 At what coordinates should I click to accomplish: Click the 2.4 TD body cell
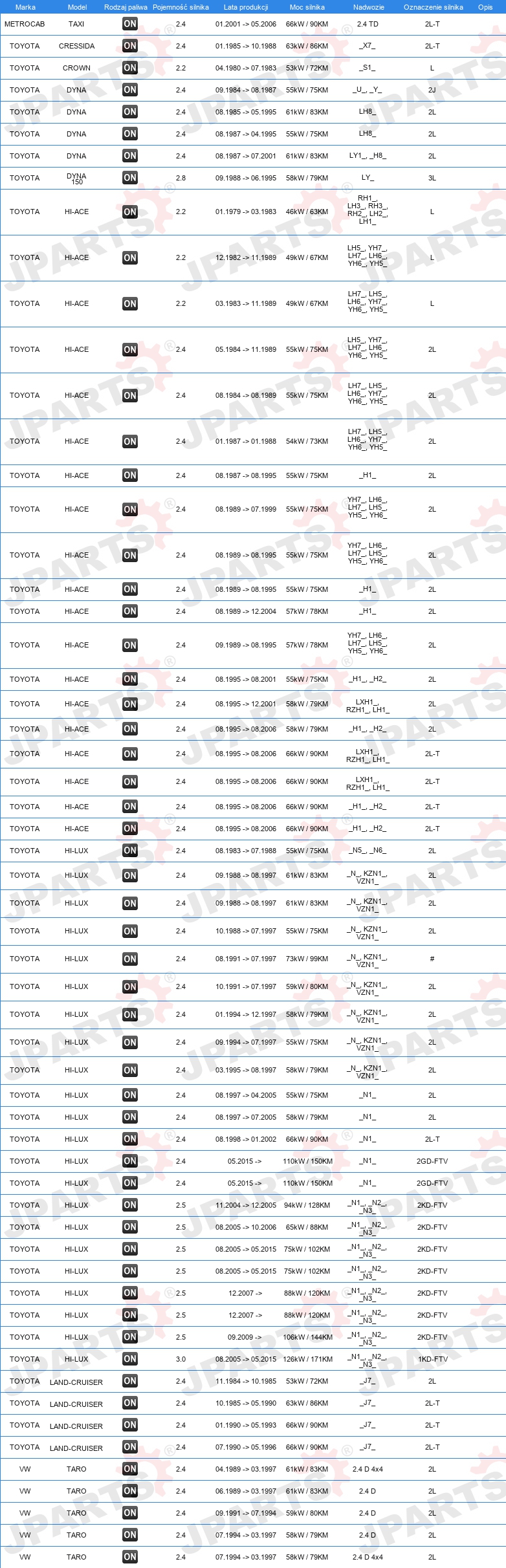click(x=368, y=24)
